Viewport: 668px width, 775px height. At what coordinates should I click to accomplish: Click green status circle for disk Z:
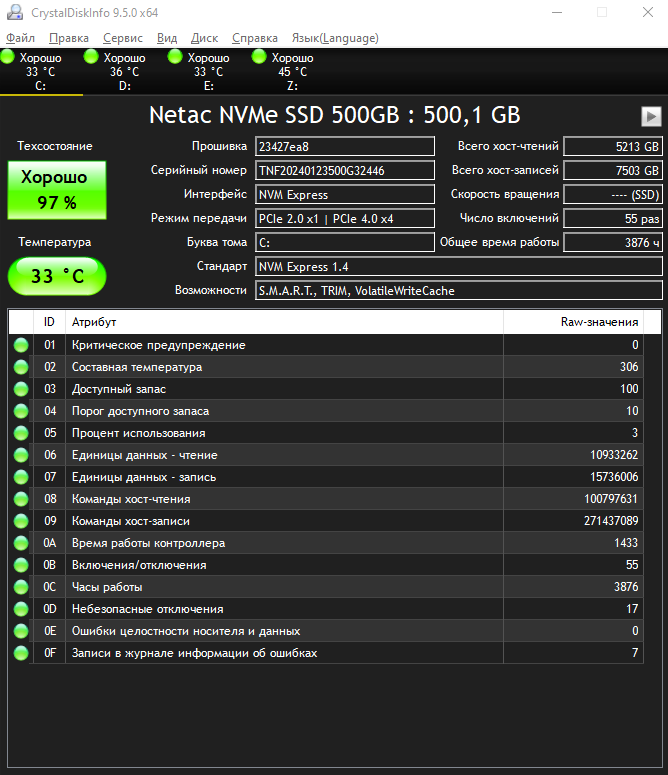click(x=259, y=56)
